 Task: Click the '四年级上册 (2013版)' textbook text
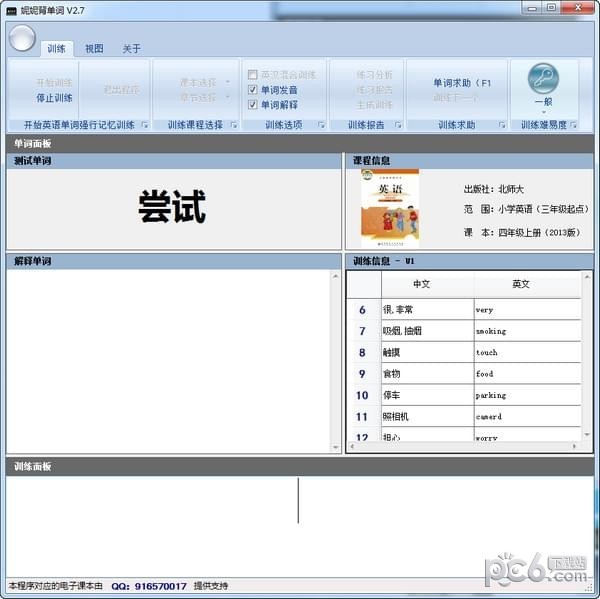point(539,233)
